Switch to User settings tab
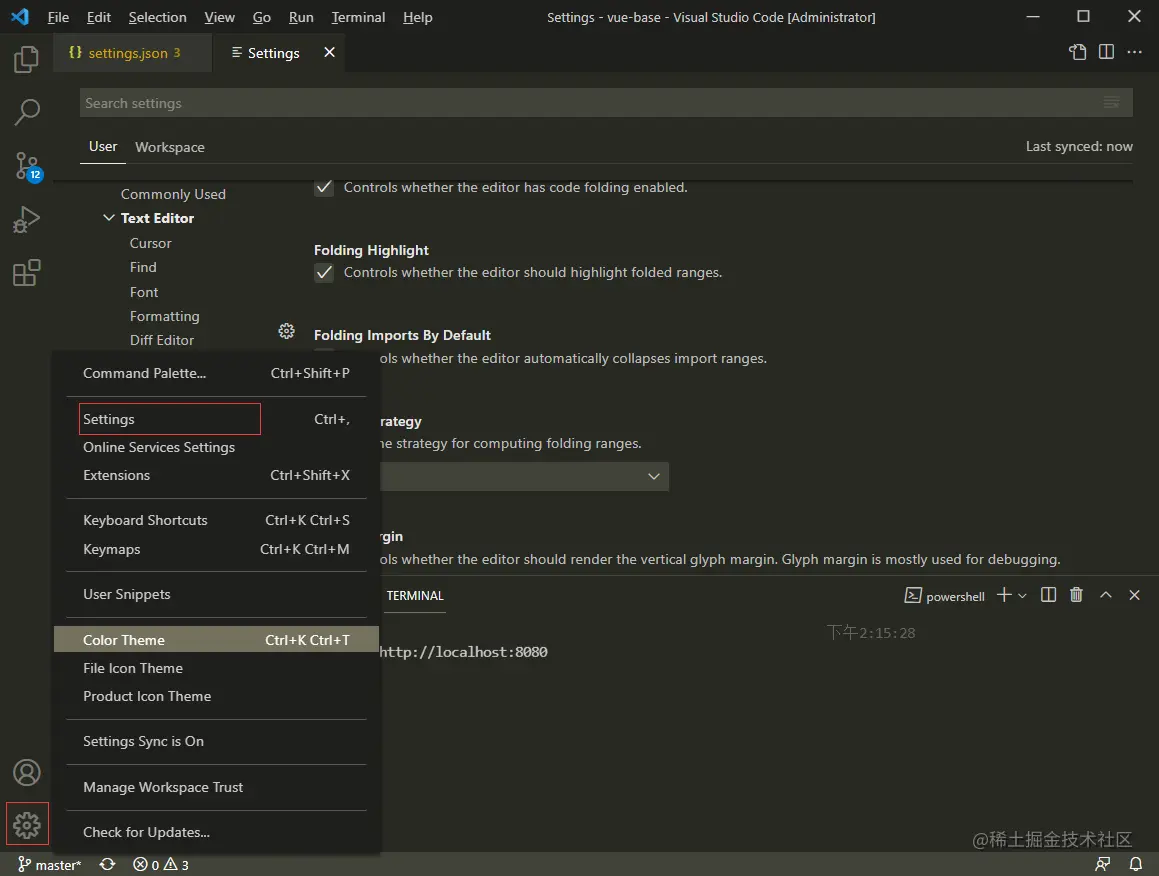The width and height of the screenshot is (1159, 876). pos(103,146)
